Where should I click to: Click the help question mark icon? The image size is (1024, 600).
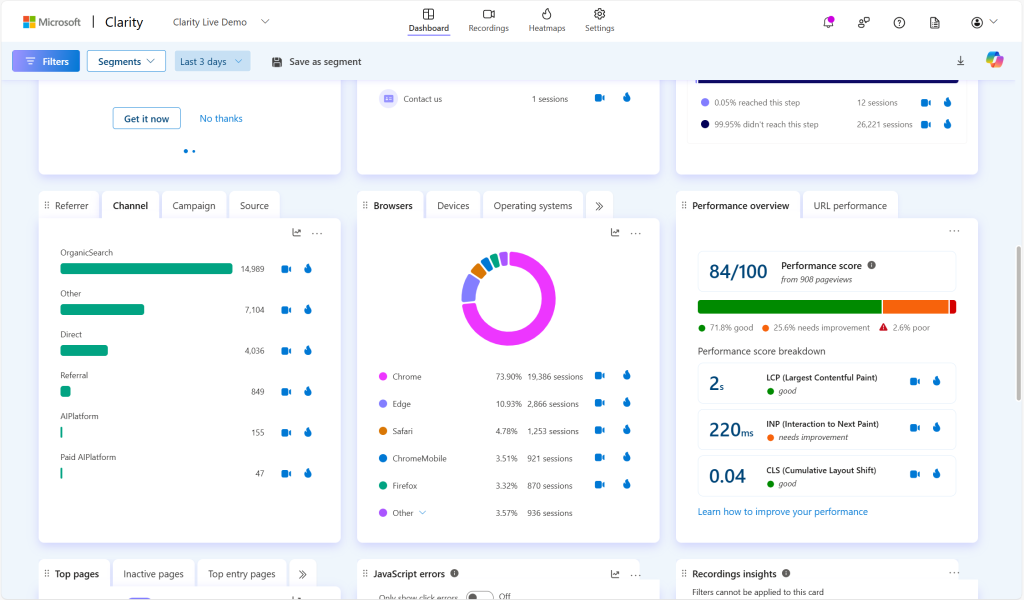pyautogui.click(x=899, y=22)
